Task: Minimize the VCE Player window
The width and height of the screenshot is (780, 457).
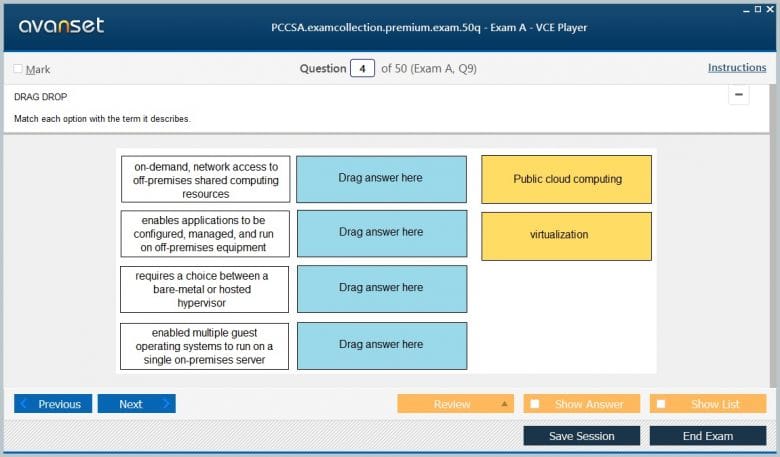Action: click(746, 9)
